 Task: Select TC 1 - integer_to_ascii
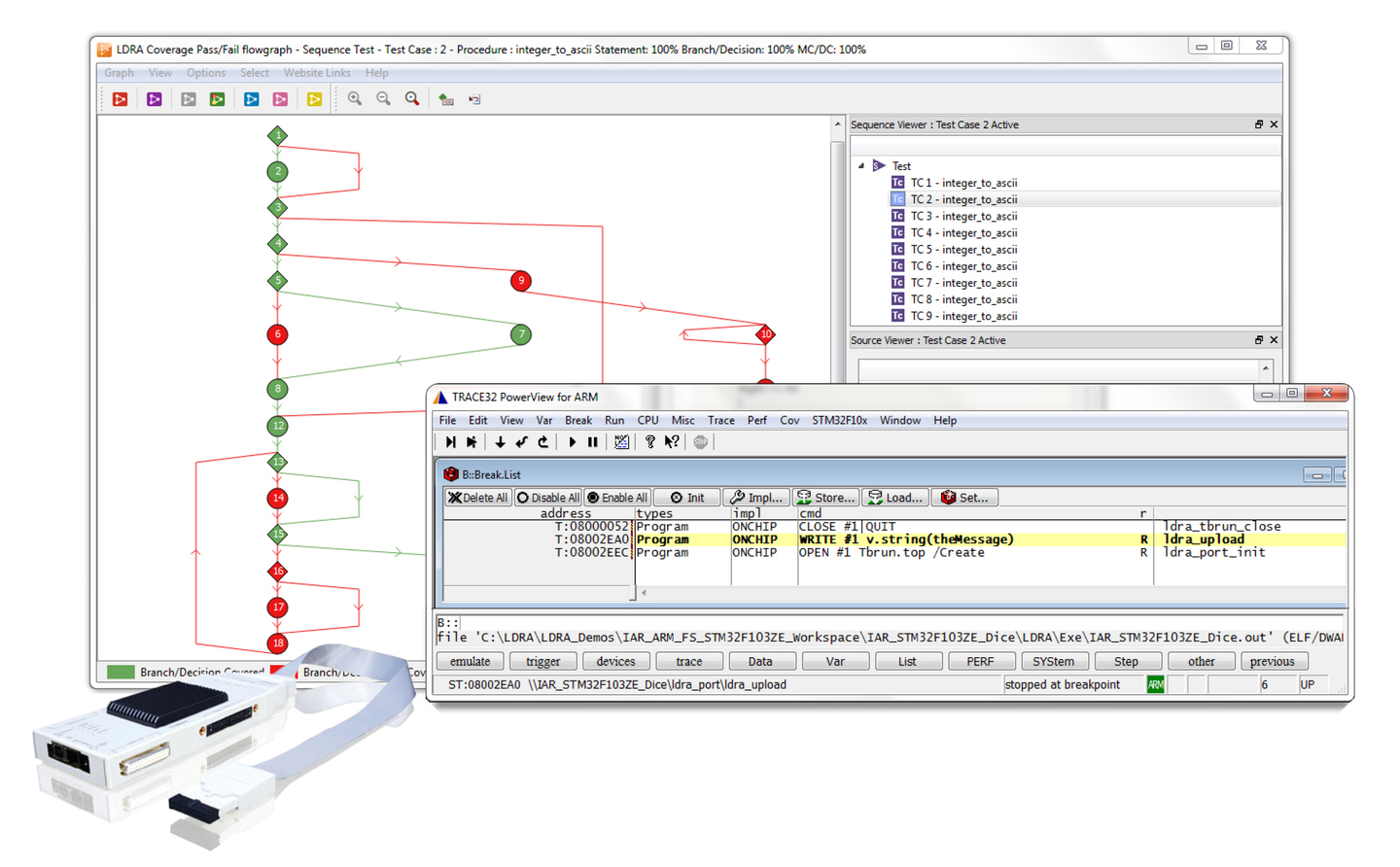[x=963, y=183]
